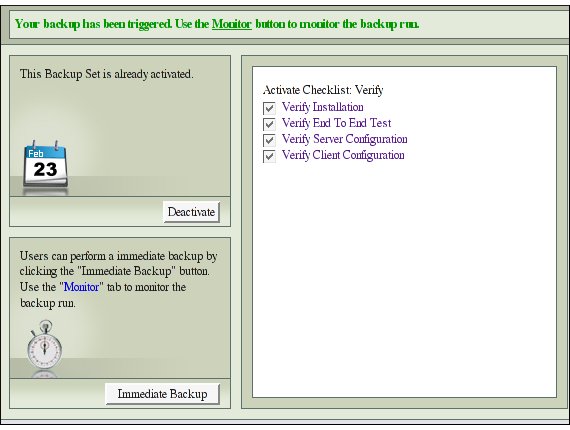The image size is (570, 430).
Task: Click the blue Feb header on calendar
Action: [45, 153]
